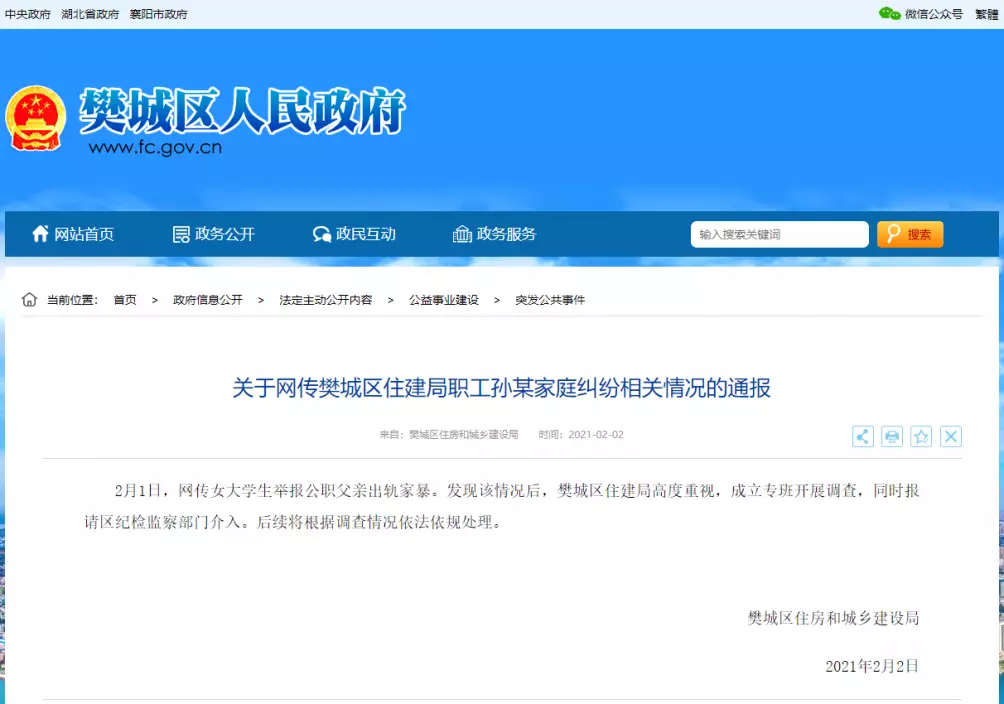Click the X close icon beside the star

(950, 436)
